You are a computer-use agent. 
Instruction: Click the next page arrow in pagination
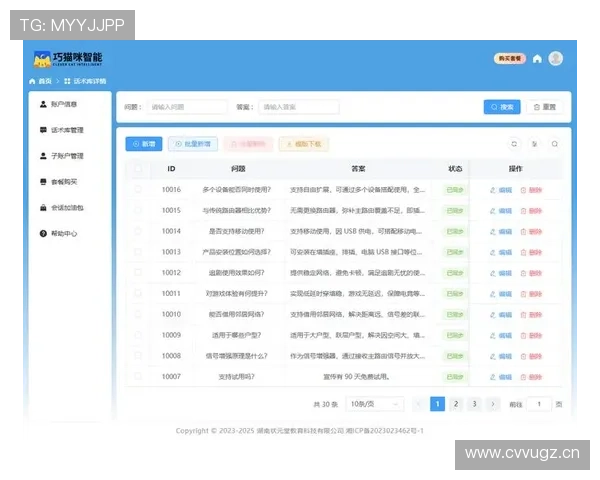pyautogui.click(x=493, y=404)
